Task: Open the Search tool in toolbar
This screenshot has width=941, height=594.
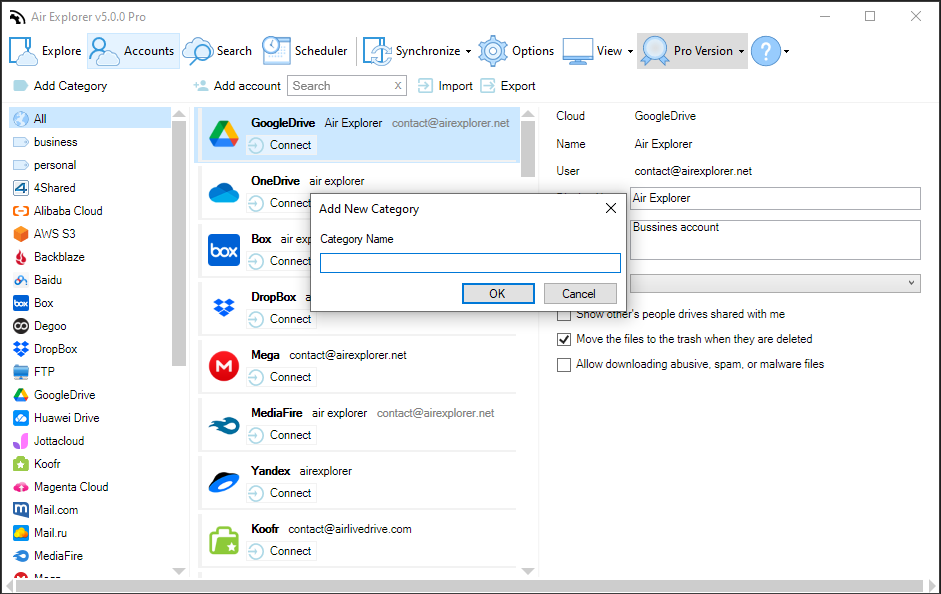Action: [217, 51]
